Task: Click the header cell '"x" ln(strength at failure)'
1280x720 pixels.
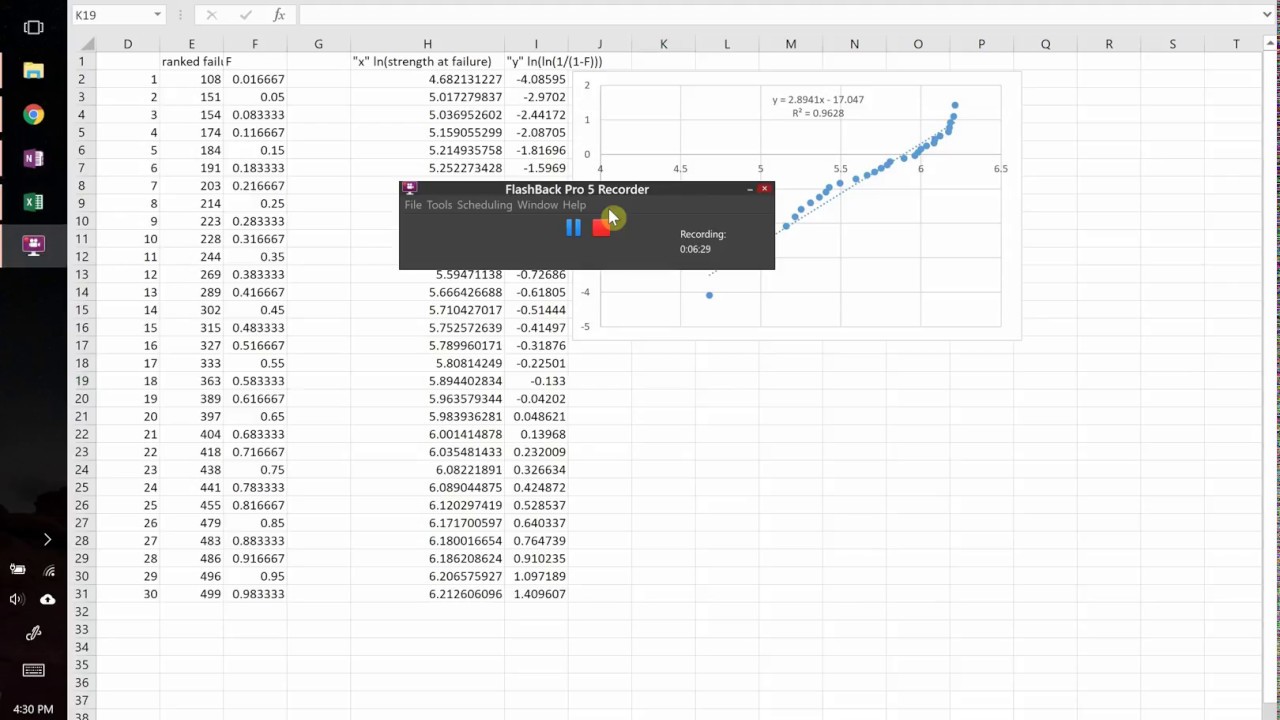Action: pos(427,61)
